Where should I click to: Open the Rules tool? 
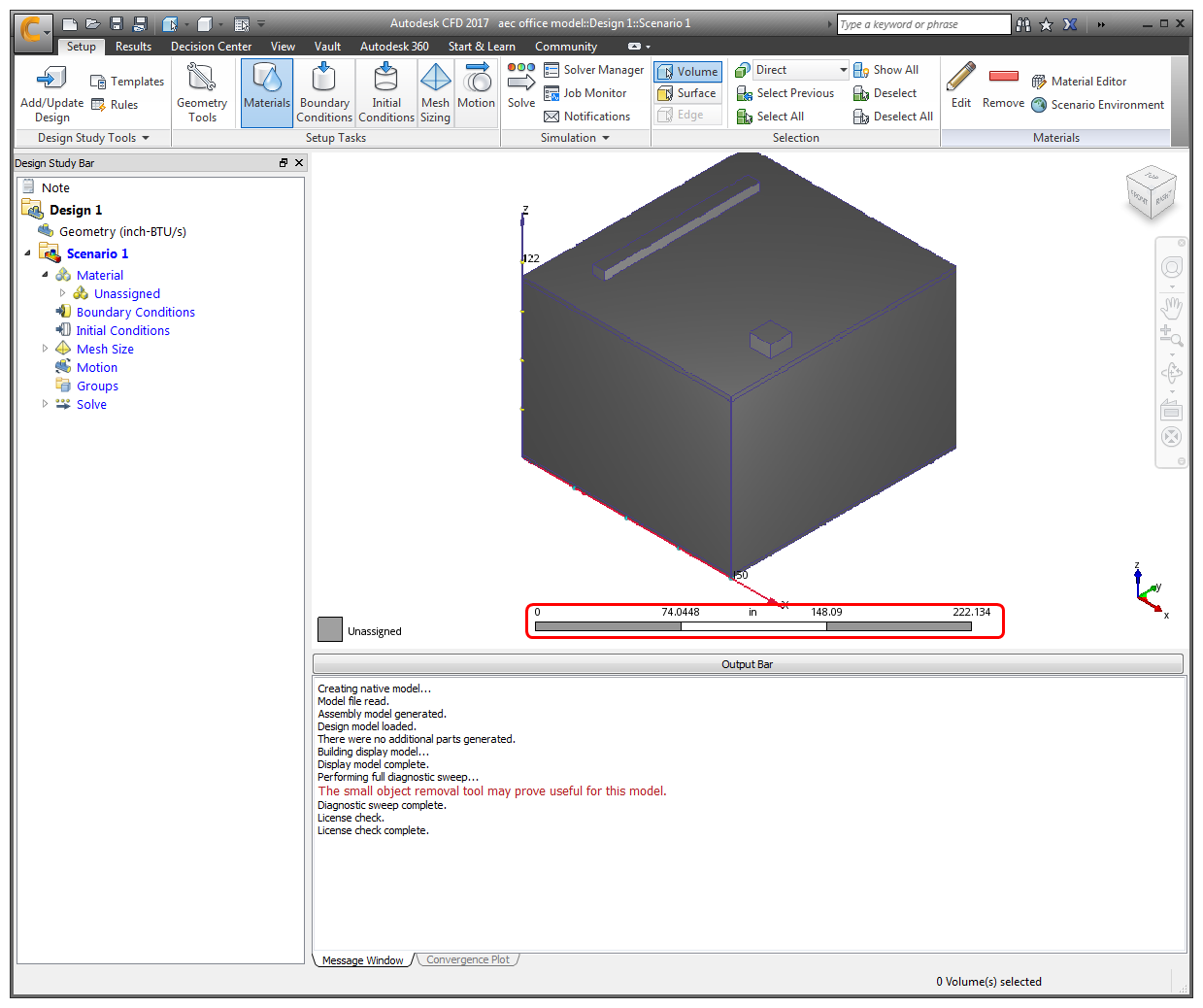pyautogui.click(x=115, y=105)
